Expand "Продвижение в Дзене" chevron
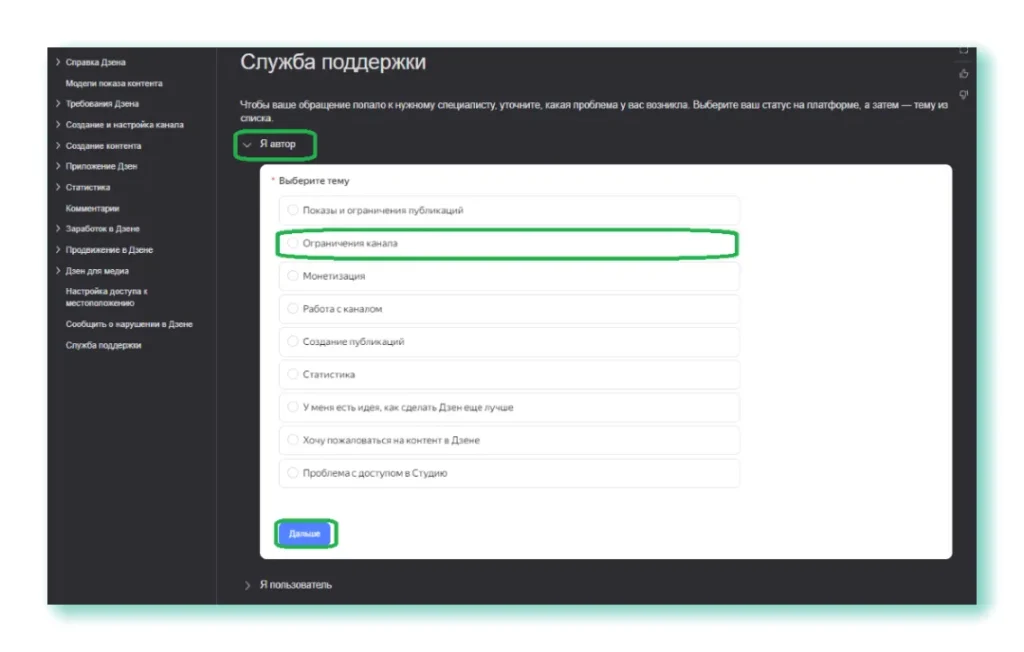This screenshot has height=652, width=1024. pyautogui.click(x=58, y=250)
